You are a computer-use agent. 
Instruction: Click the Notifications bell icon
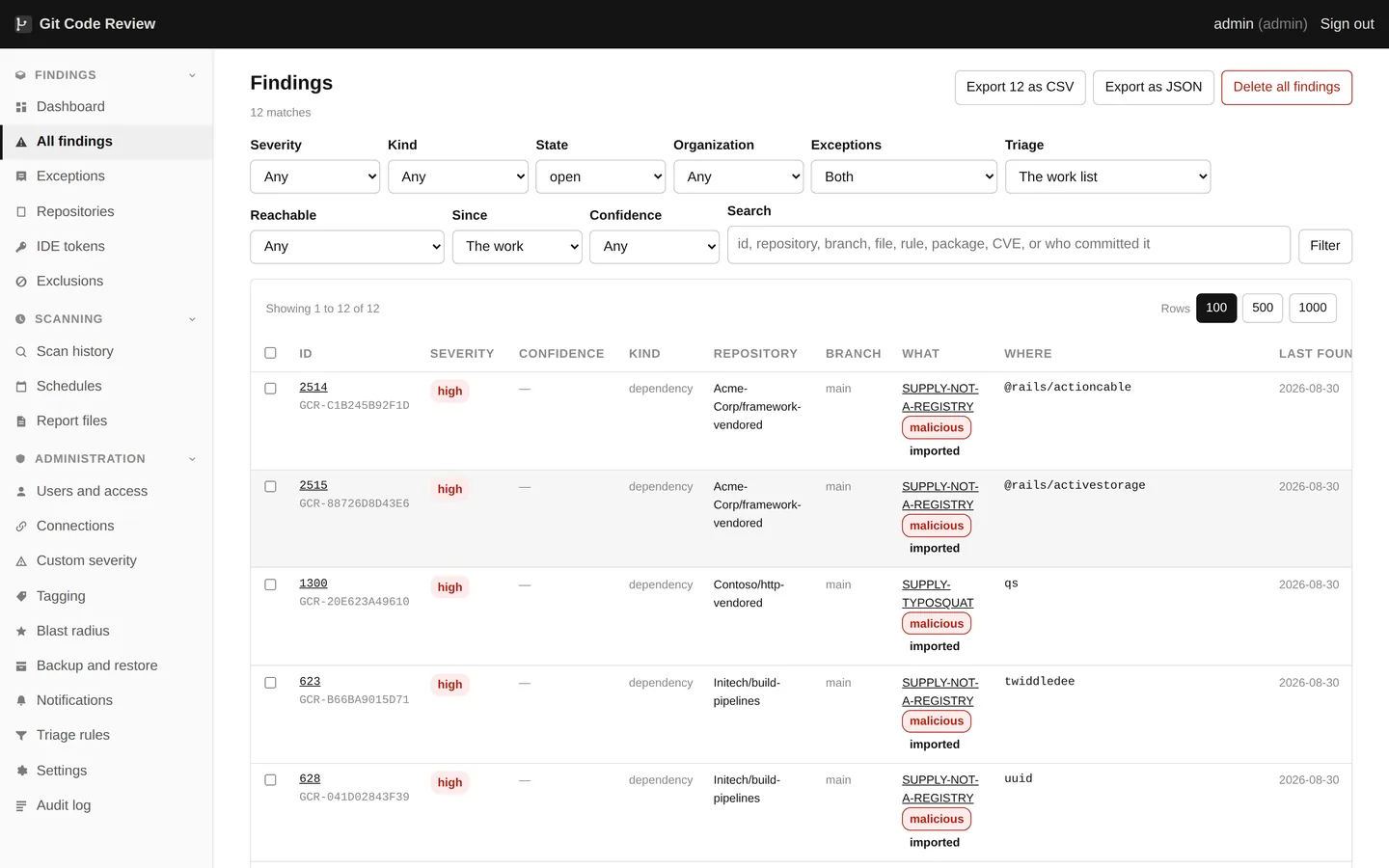click(21, 701)
